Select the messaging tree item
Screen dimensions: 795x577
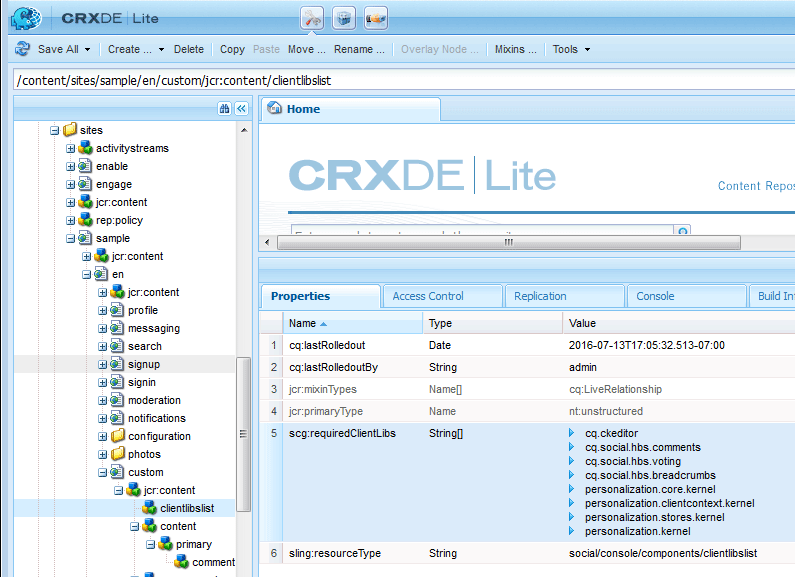tap(154, 328)
